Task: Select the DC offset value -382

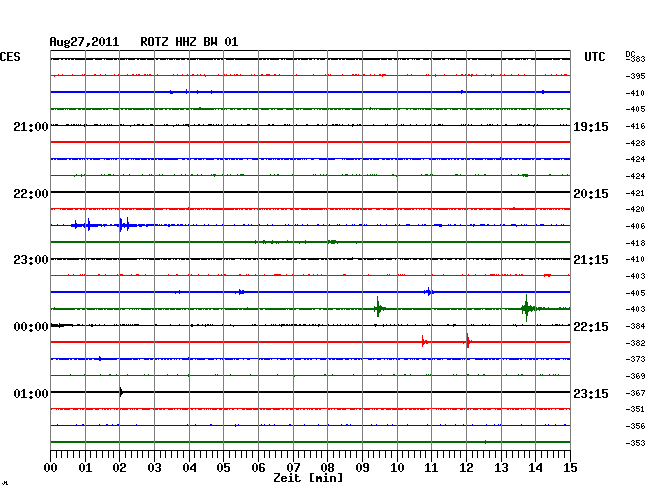Action: pyautogui.click(x=635, y=343)
